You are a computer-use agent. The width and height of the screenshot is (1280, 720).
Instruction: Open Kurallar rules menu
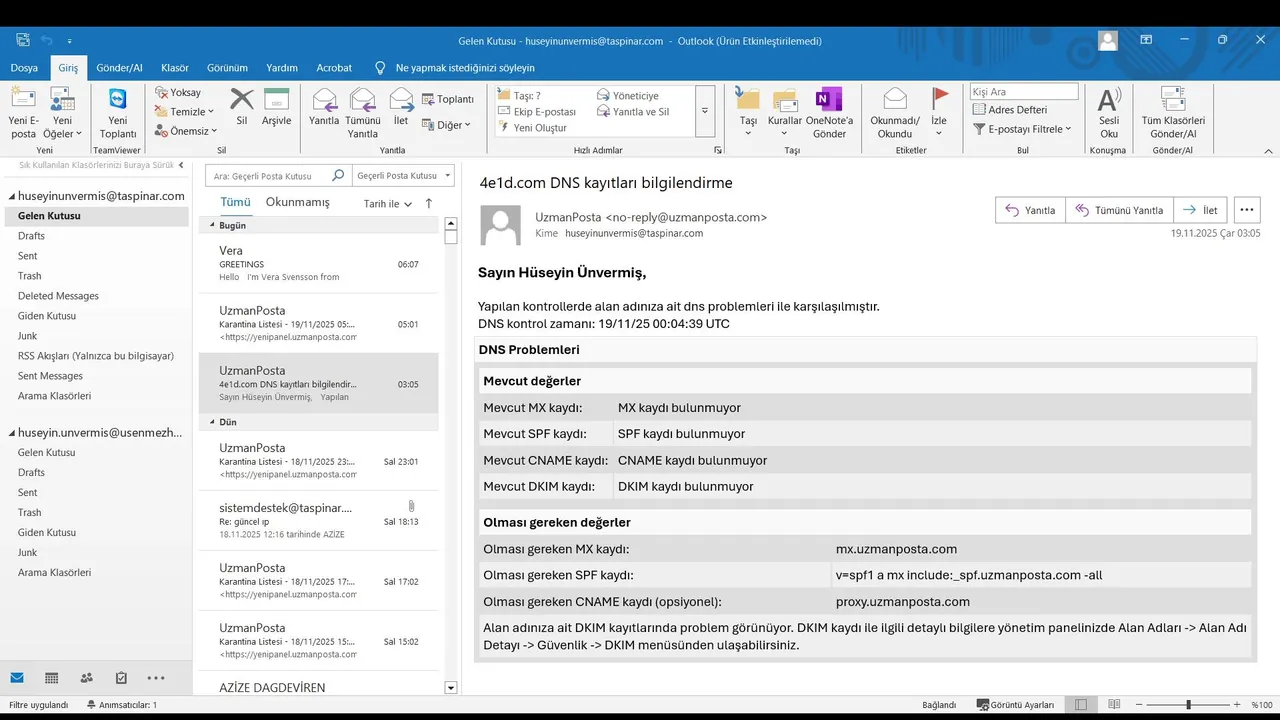(785, 113)
